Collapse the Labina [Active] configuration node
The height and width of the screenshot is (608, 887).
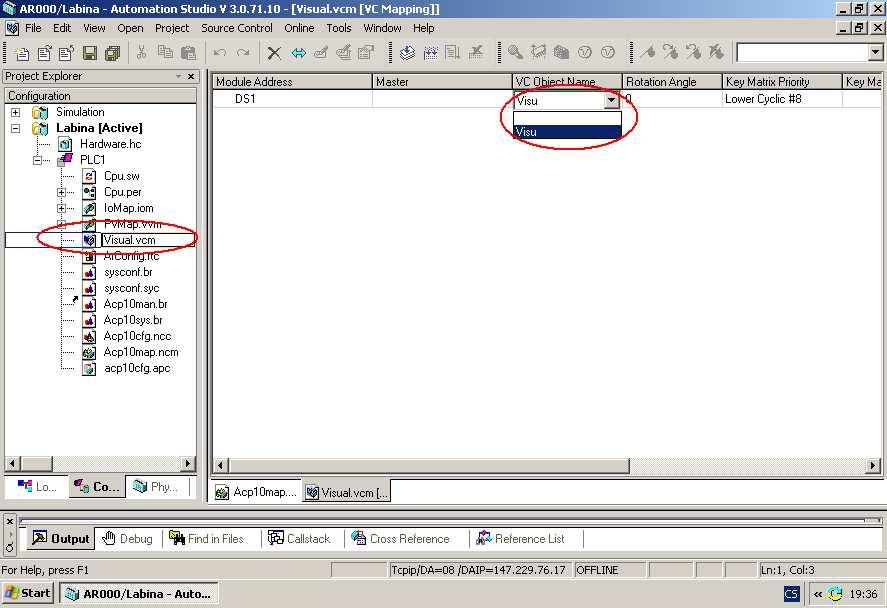coord(15,128)
